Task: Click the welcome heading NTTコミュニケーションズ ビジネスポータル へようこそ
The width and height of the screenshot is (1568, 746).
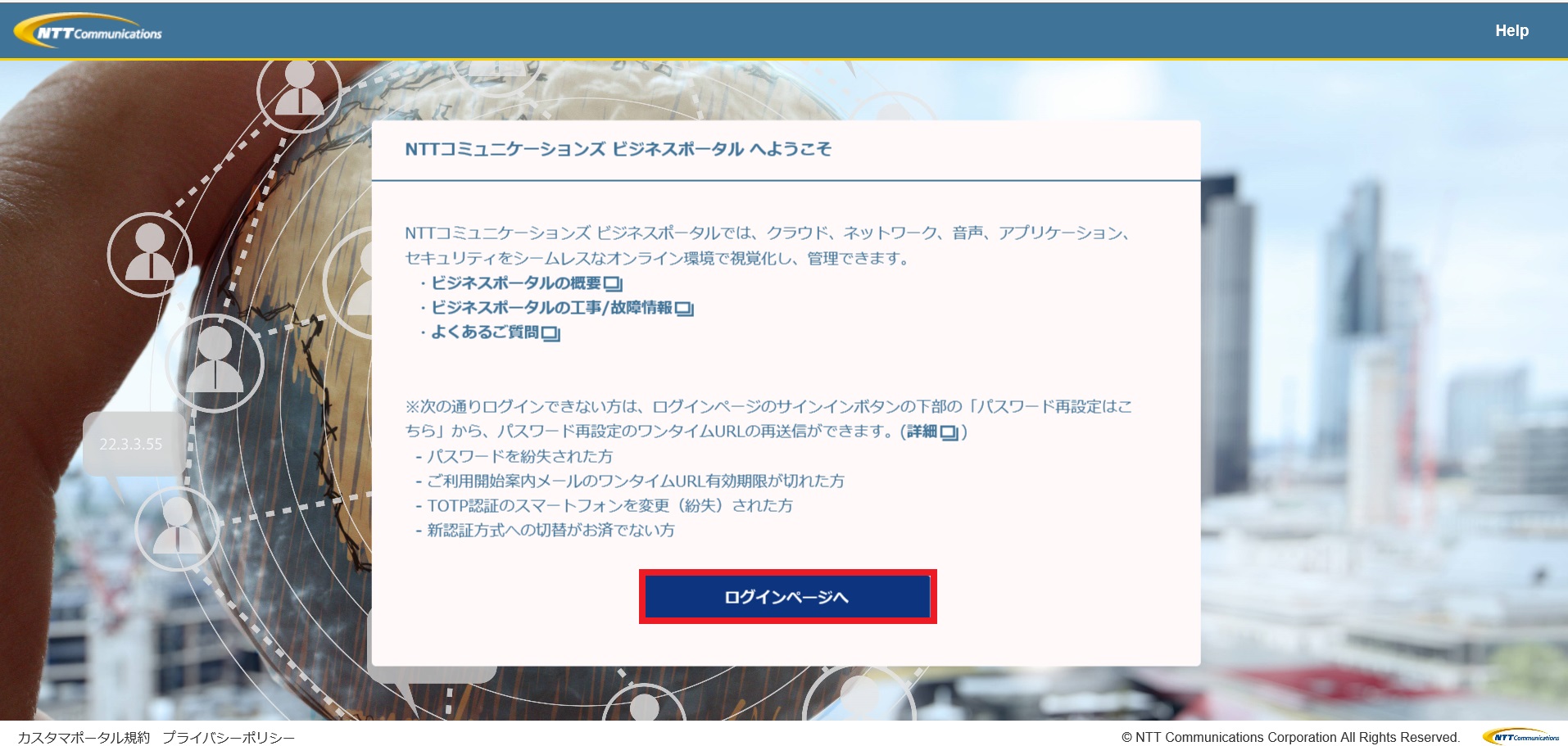Action: pyautogui.click(x=618, y=149)
